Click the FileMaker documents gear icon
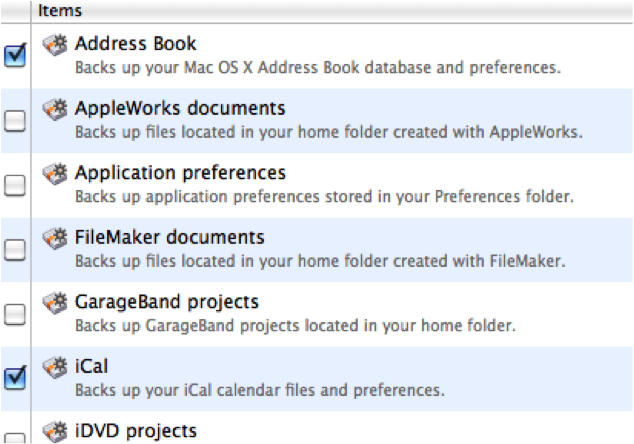Screen dimensions: 634x444 pos(55,239)
